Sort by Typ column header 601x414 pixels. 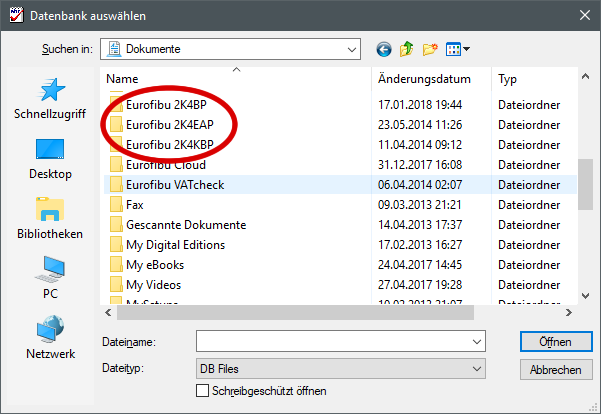pyautogui.click(x=534, y=79)
